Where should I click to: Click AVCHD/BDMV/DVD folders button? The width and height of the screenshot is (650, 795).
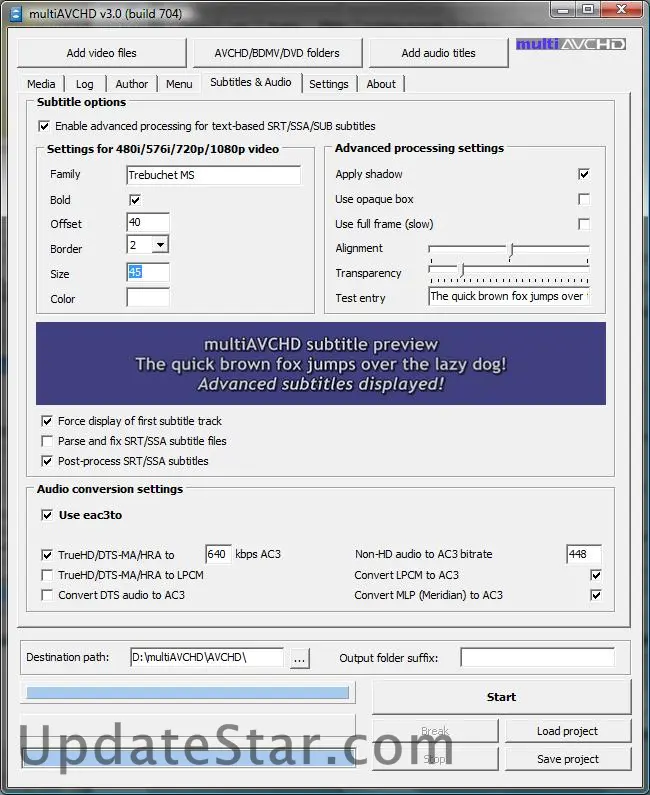pos(277,53)
